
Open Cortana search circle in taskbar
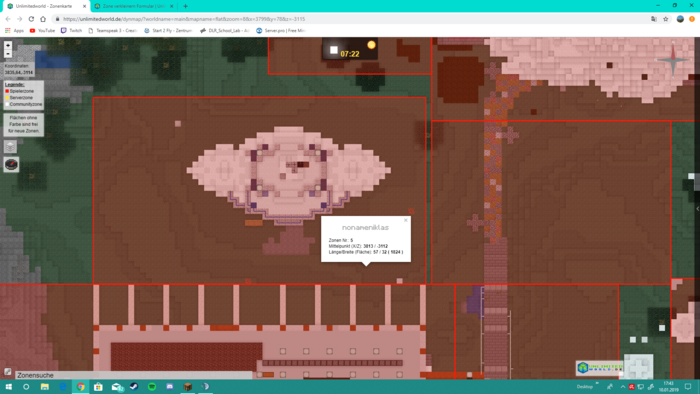click(26, 386)
